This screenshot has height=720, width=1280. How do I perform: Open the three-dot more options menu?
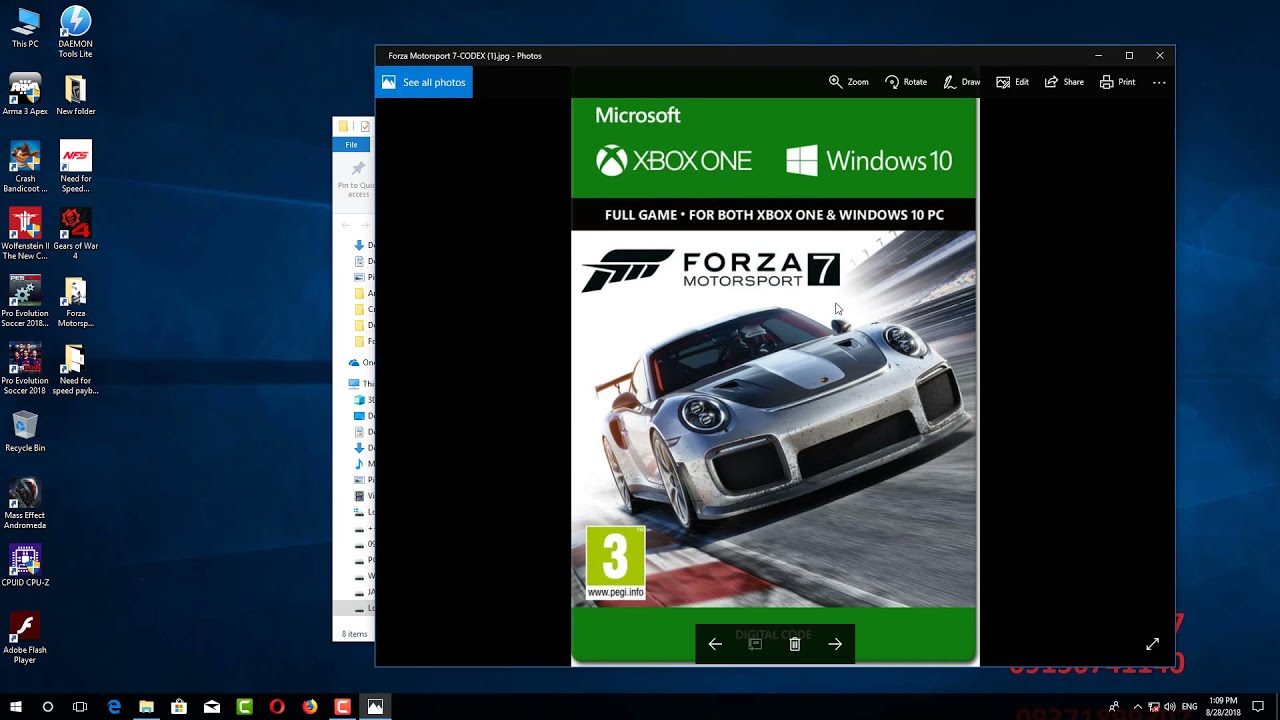click(1159, 82)
